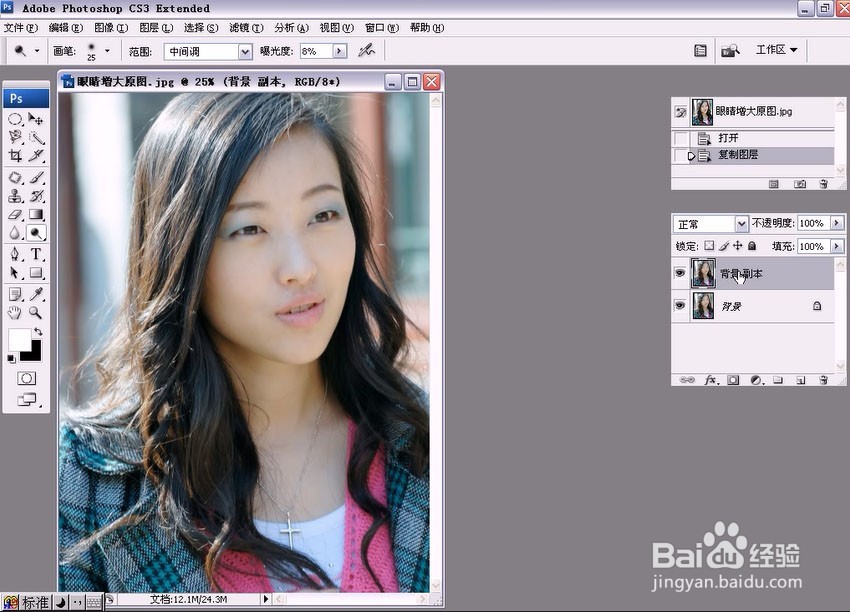Select the Burn tool in toolbox
The image size is (850, 612).
coord(36,233)
